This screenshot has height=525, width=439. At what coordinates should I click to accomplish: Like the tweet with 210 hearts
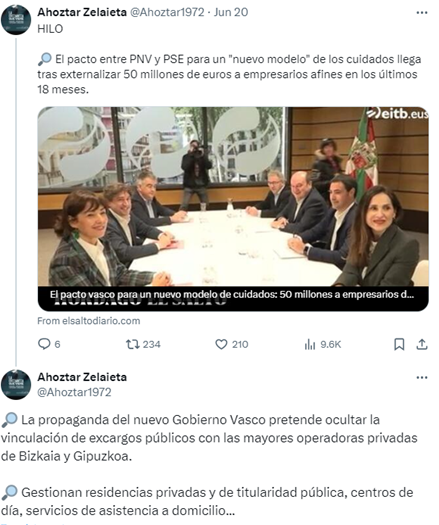coord(221,344)
